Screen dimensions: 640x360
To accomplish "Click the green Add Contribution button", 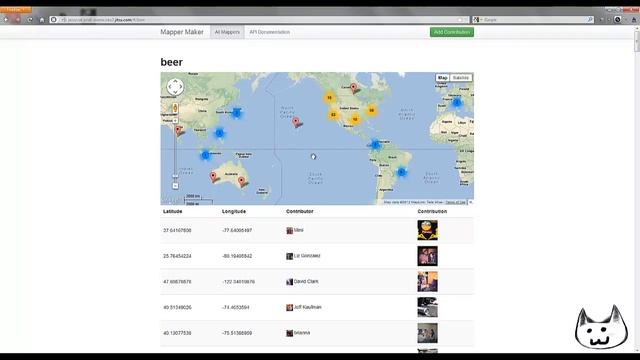I will pos(452,32).
